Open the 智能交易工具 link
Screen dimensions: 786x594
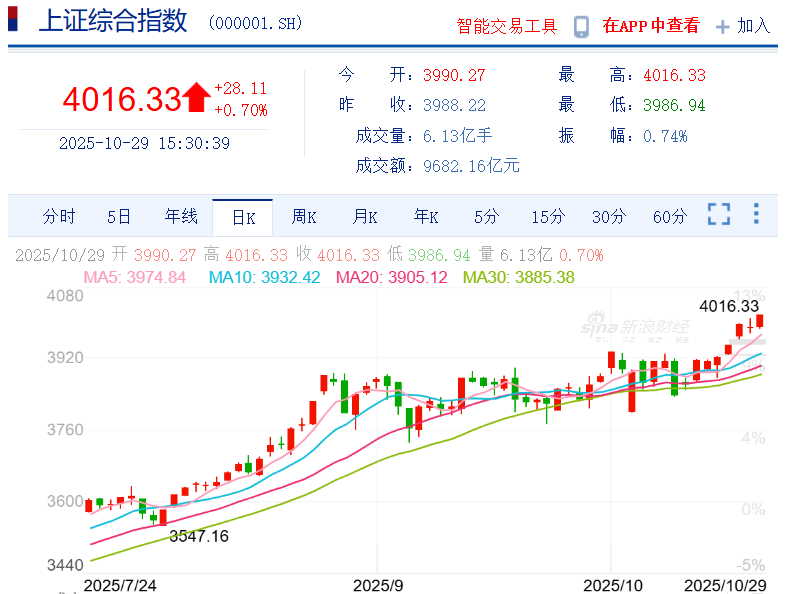[x=506, y=27]
